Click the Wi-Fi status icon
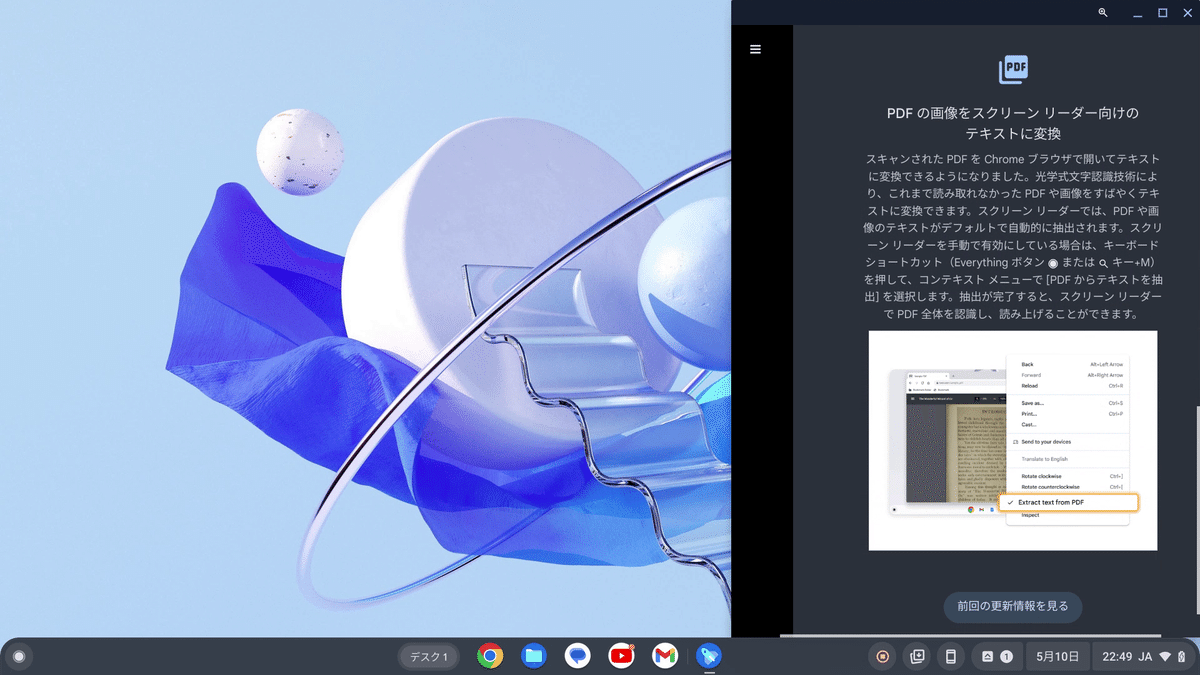Viewport: 1200px width, 675px height. pyautogui.click(x=1165, y=657)
